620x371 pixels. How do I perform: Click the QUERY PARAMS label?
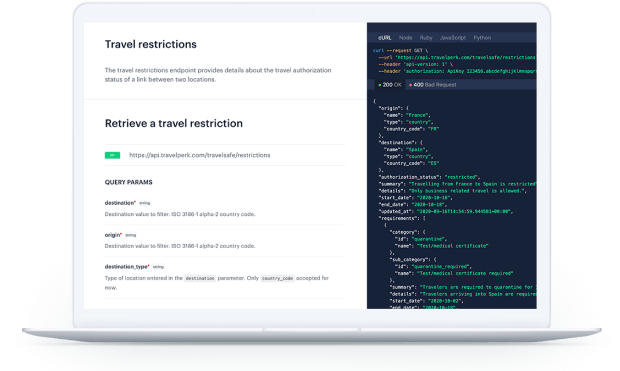point(129,182)
